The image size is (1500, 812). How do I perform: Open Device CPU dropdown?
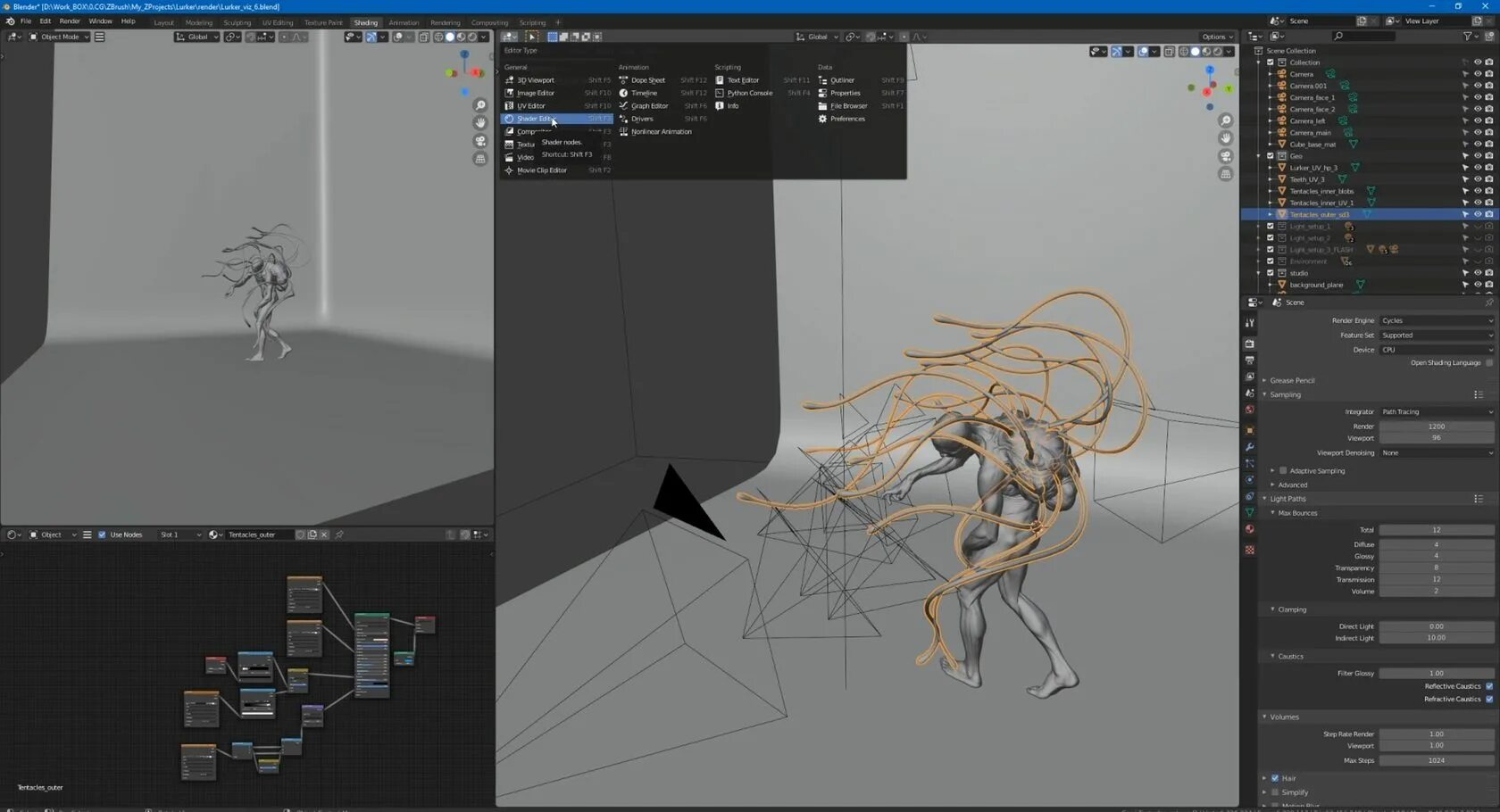[1436, 350]
